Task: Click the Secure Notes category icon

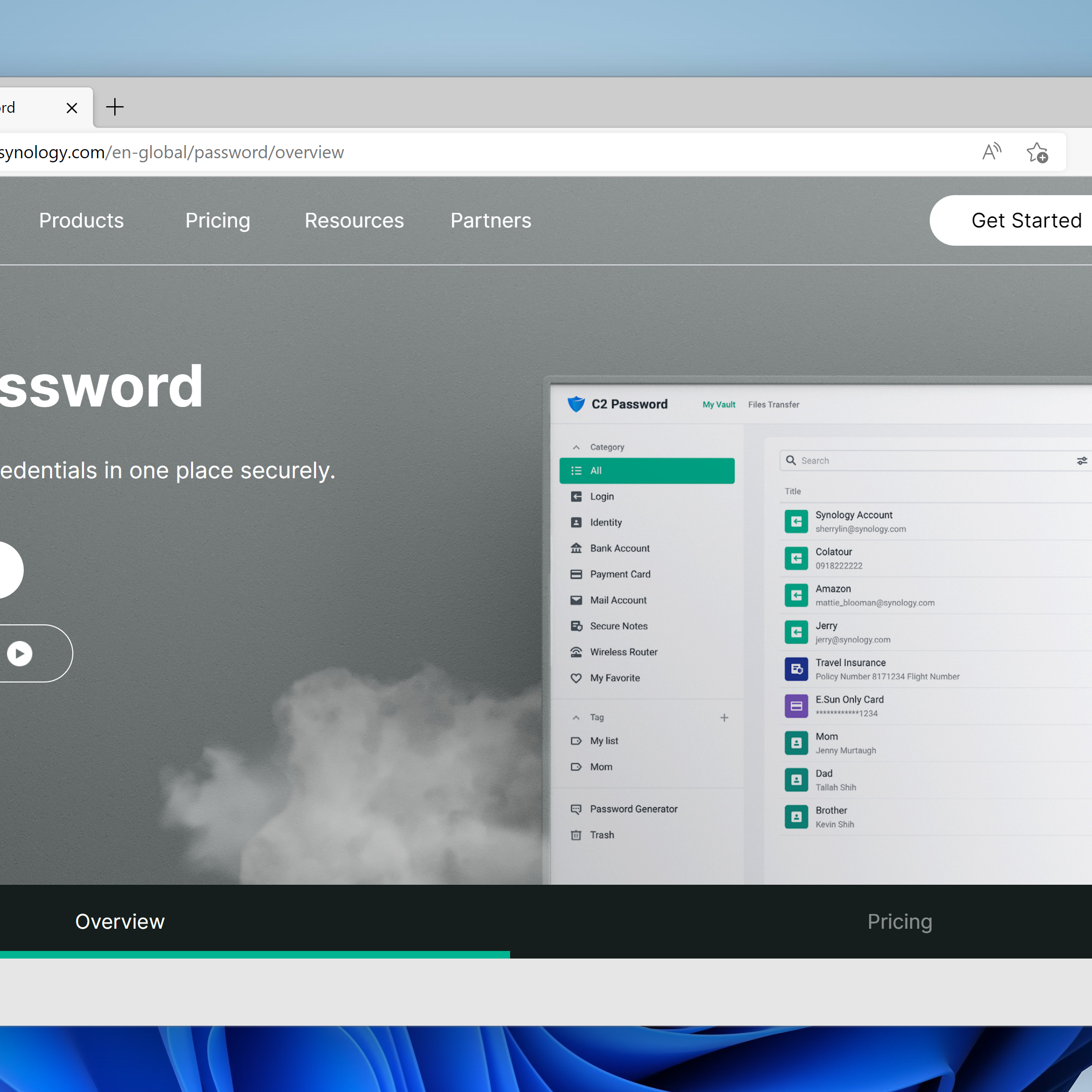Action: coord(576,626)
